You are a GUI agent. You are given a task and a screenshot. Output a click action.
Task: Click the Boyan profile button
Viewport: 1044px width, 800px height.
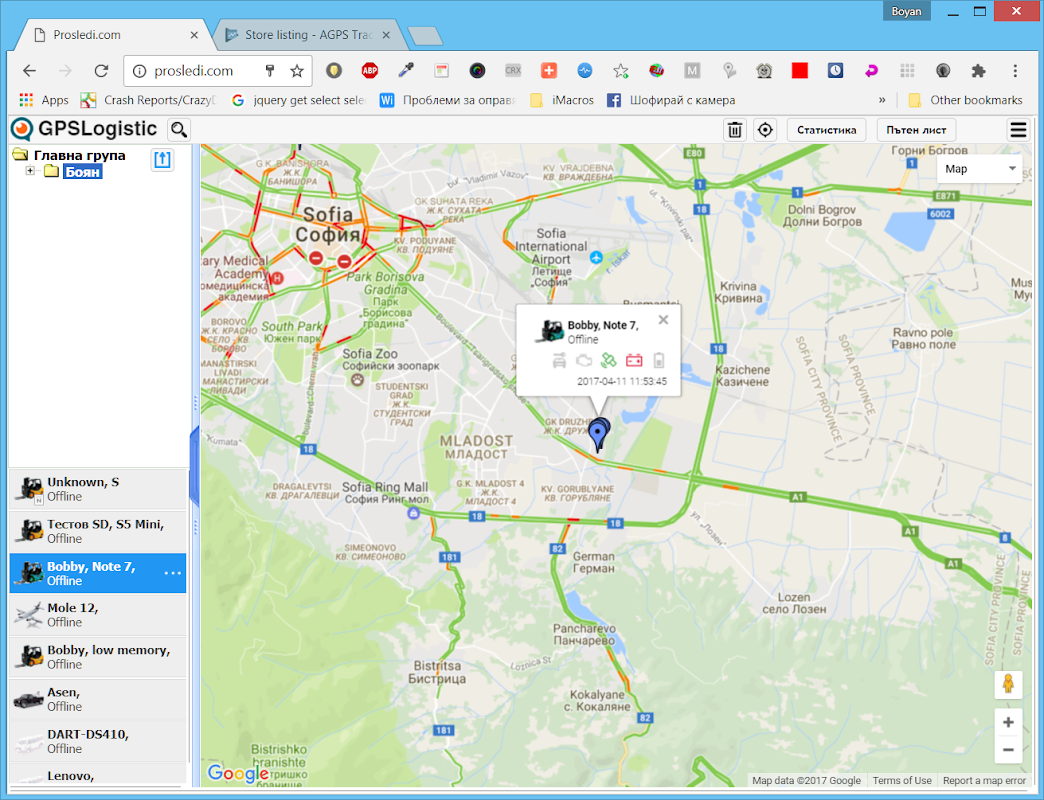point(906,11)
